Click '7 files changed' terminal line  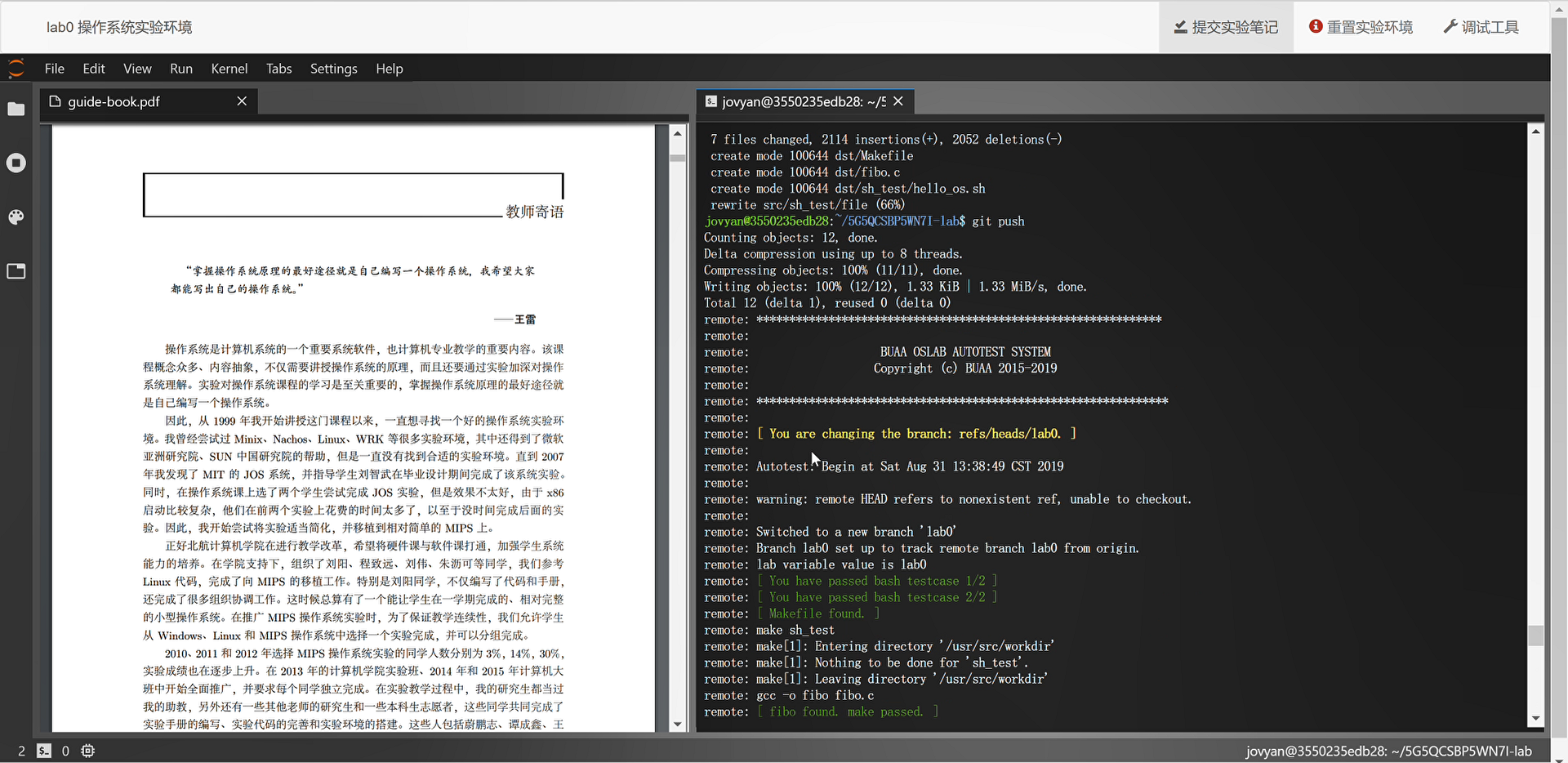[886, 140]
